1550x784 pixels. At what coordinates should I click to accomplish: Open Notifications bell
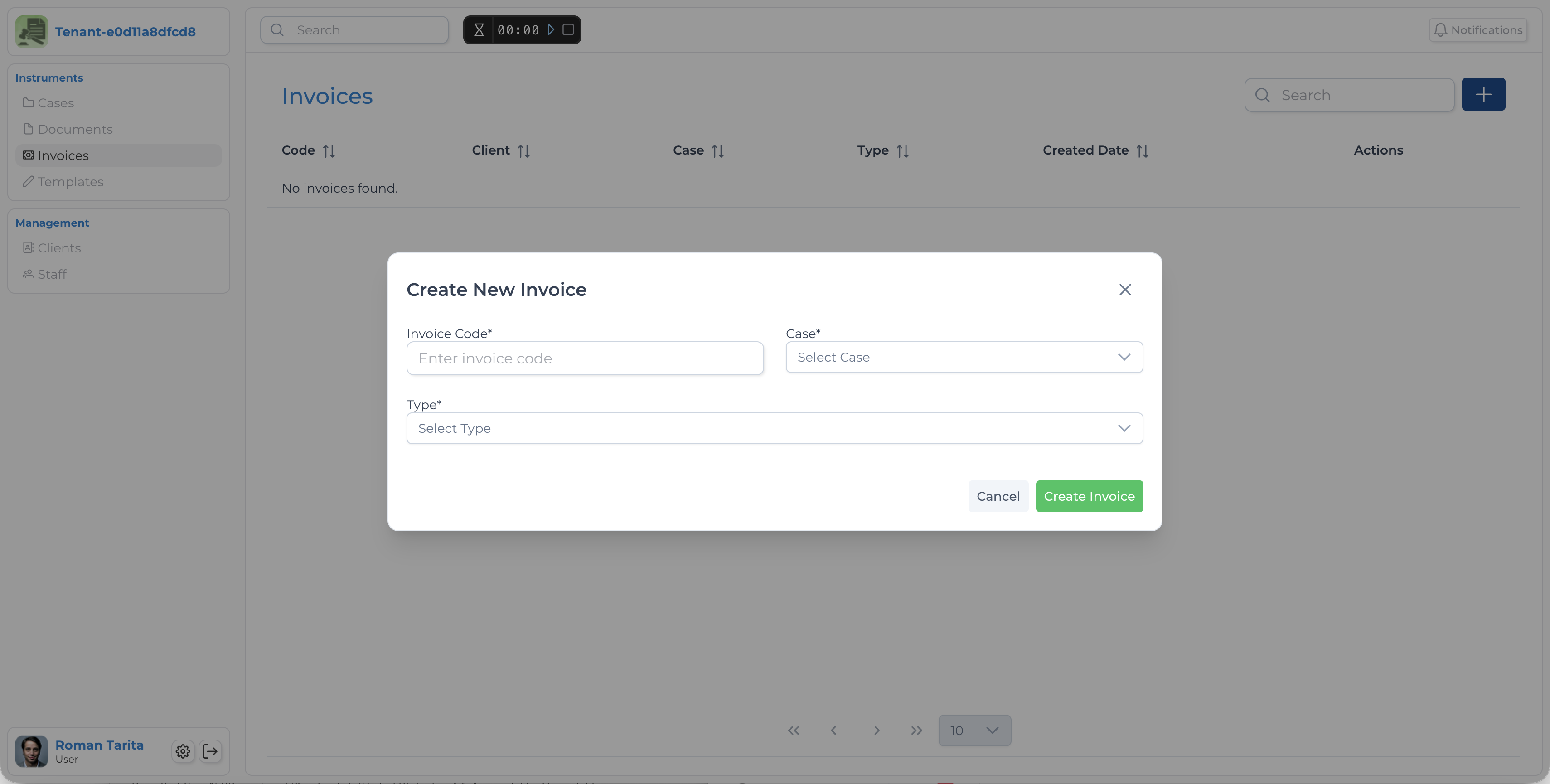click(1478, 30)
